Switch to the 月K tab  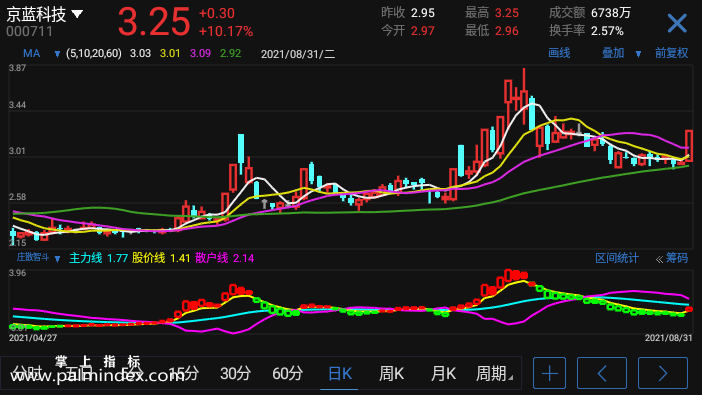click(443, 373)
